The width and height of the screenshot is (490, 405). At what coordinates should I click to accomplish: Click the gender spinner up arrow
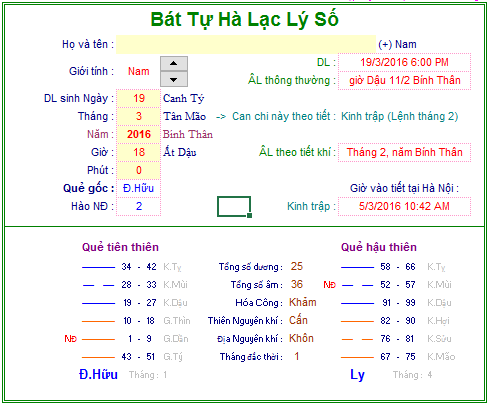point(174,63)
